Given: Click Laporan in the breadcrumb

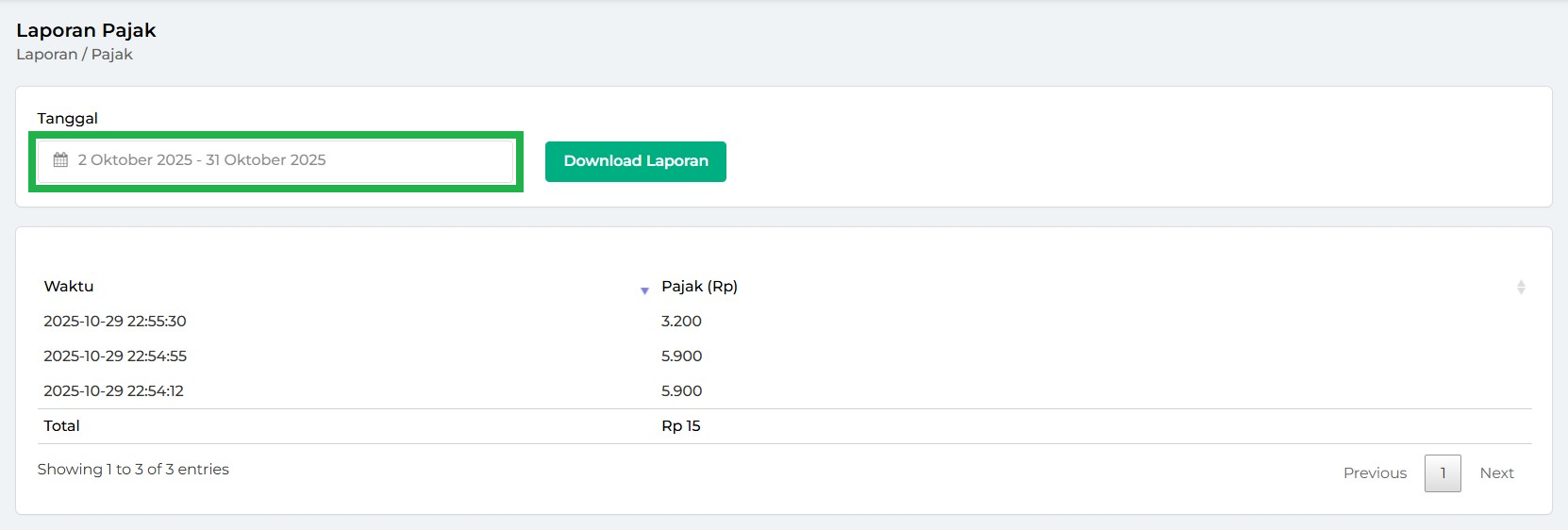Looking at the screenshot, I should [x=46, y=55].
